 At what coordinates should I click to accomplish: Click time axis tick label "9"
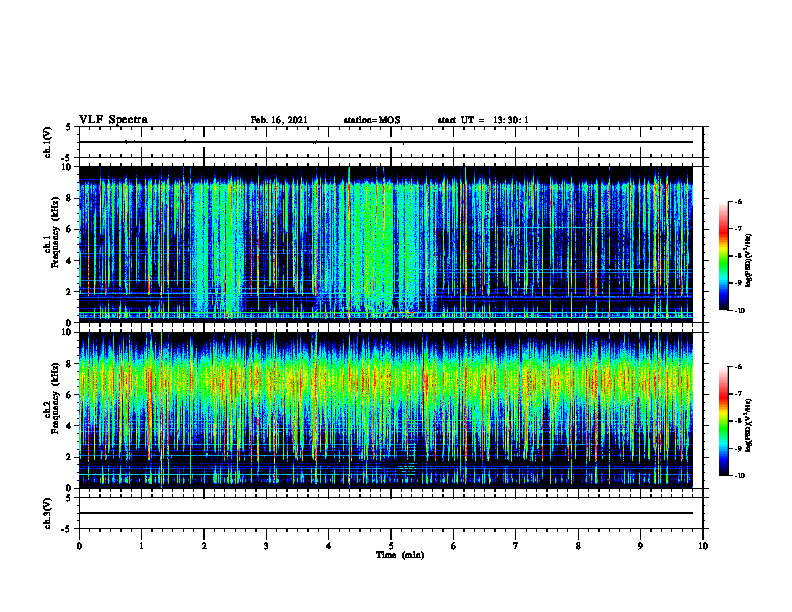(x=640, y=546)
